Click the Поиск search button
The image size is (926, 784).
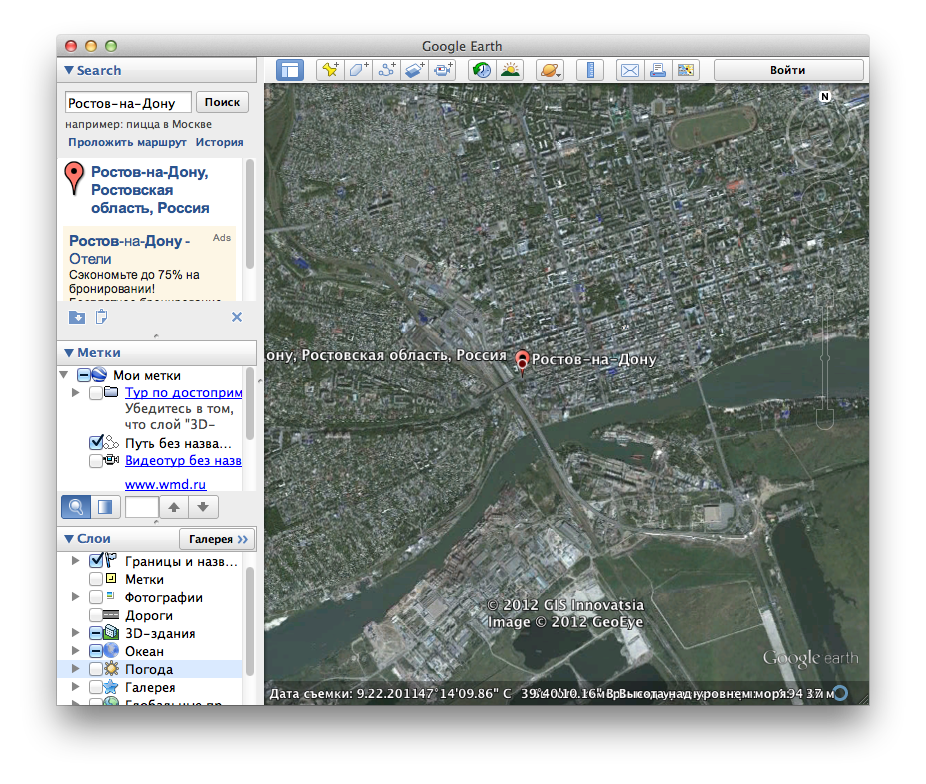click(x=222, y=102)
